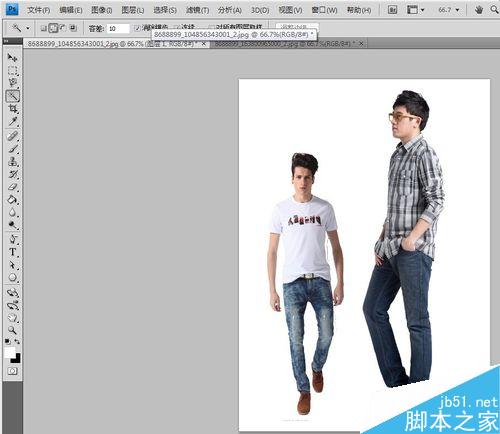This screenshot has height=434, width=500.
Task: Choose the add to selection mode
Action: click(53, 28)
